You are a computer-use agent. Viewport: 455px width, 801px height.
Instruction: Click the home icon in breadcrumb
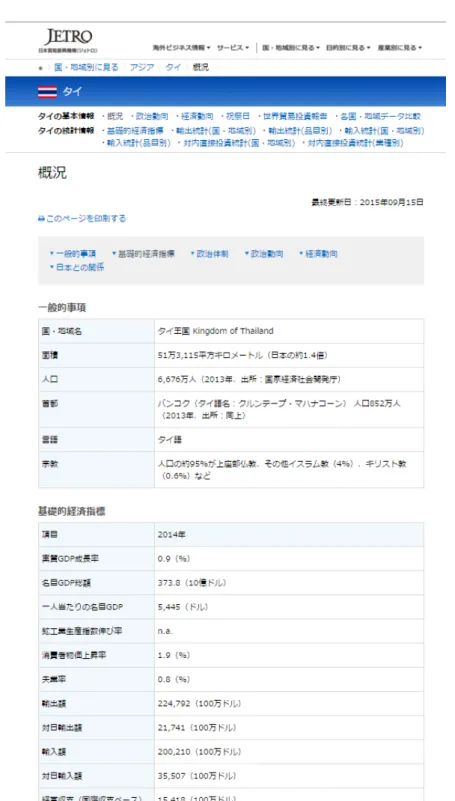41,68
